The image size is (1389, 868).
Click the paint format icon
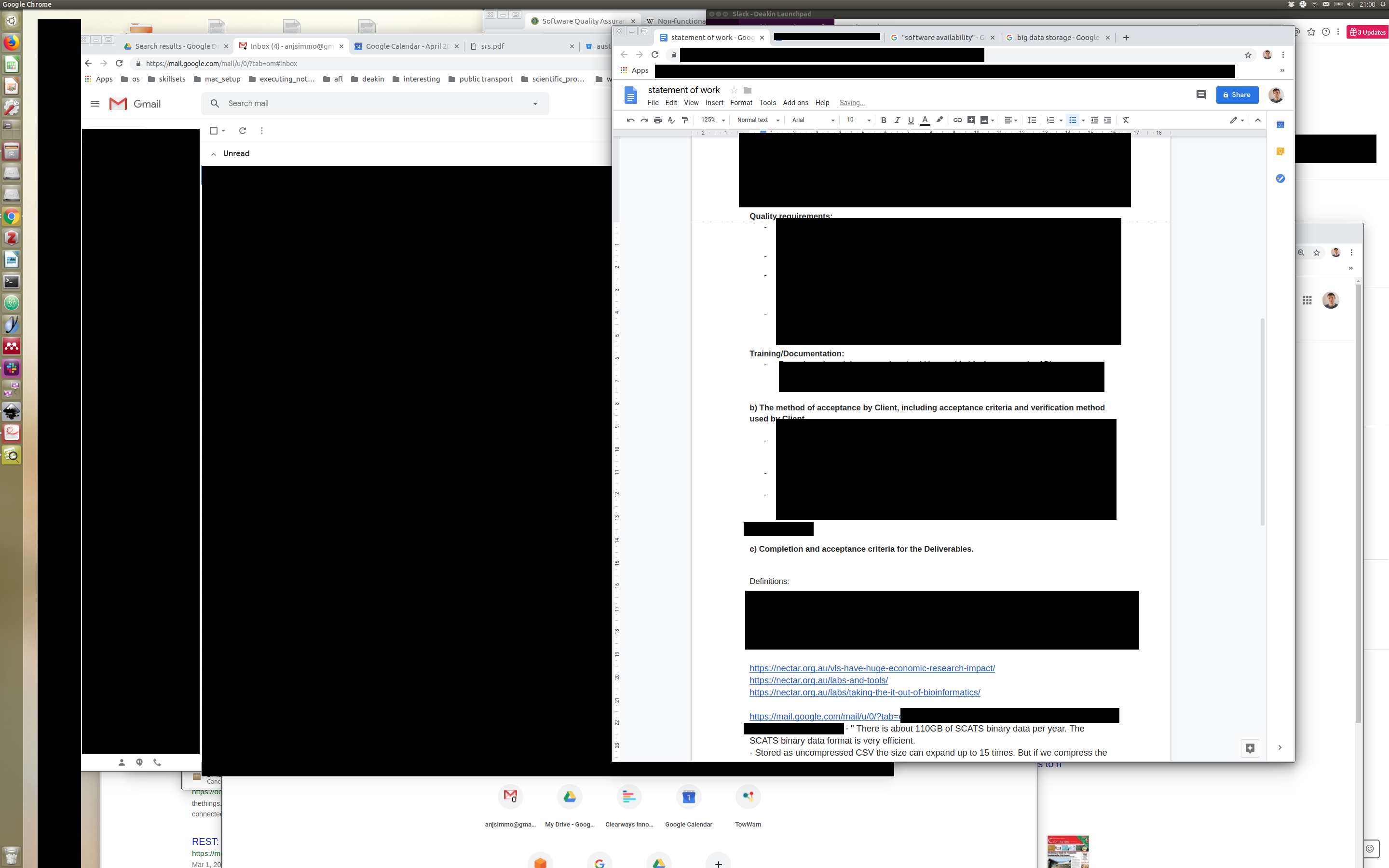pos(685,120)
